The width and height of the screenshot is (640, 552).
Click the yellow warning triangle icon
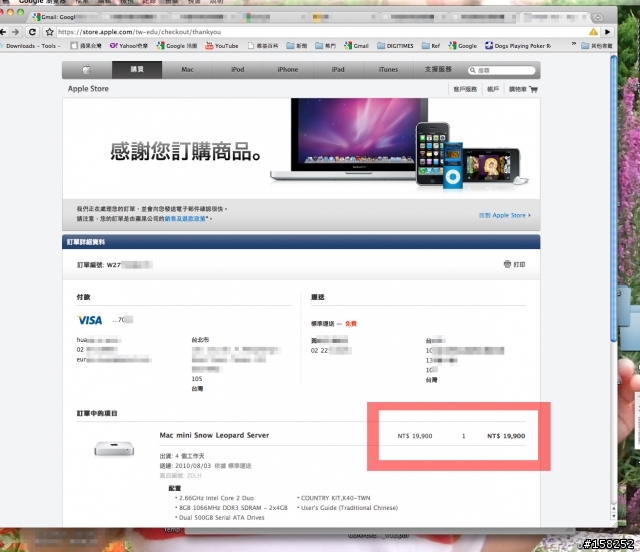click(x=593, y=32)
